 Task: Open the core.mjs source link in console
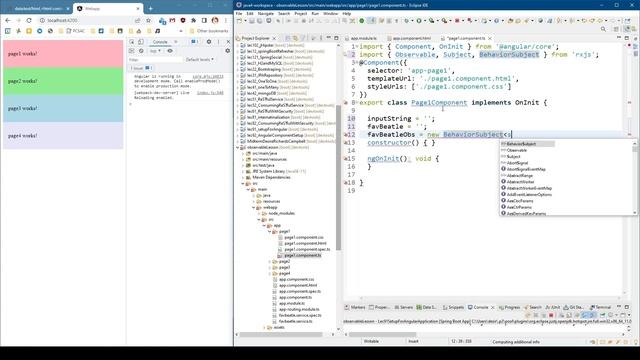pos(208,76)
